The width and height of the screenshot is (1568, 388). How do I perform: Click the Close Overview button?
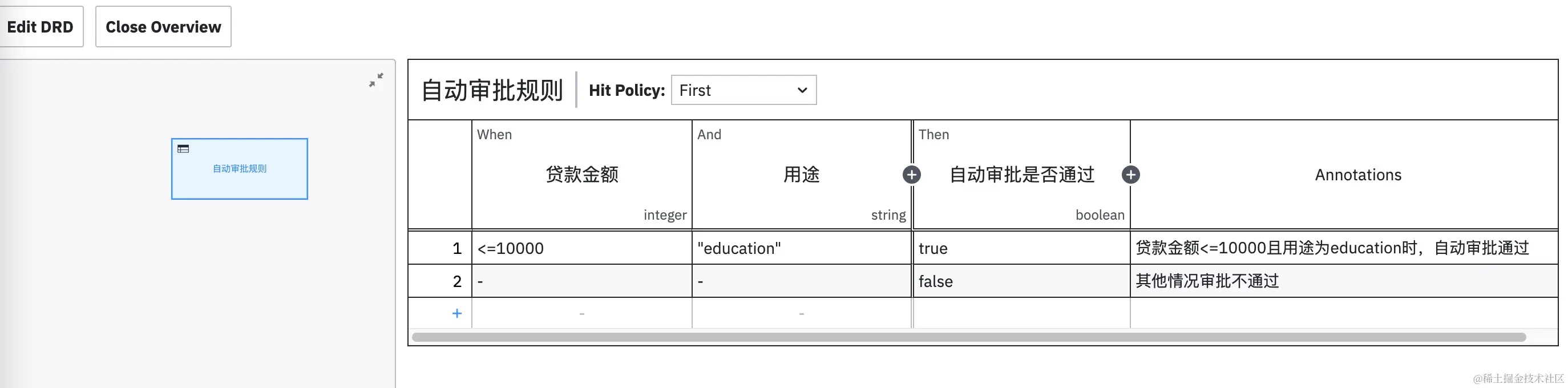pos(163,27)
